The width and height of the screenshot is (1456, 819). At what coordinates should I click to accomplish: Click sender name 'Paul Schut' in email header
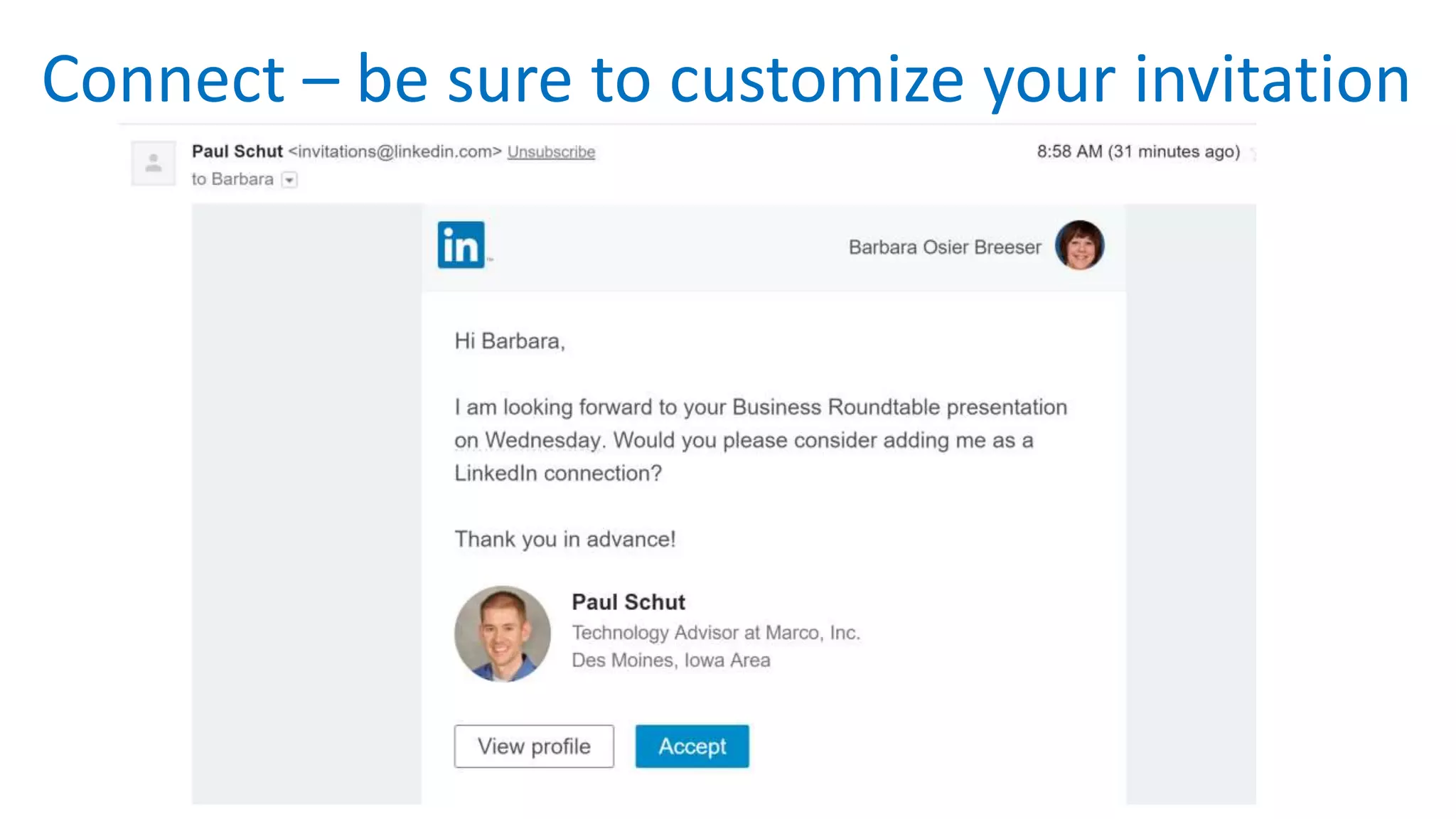[237, 151]
